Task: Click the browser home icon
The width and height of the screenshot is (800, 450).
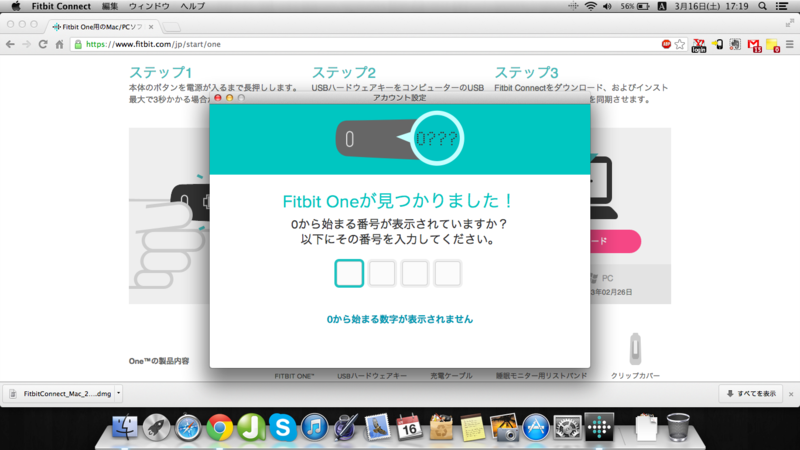Action: tap(59, 44)
